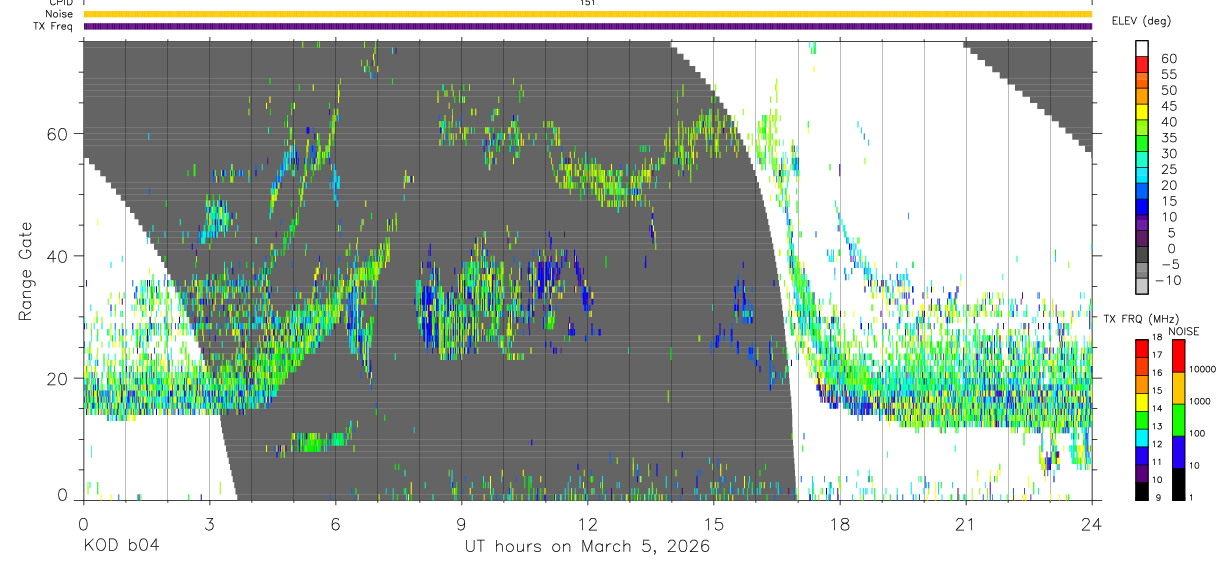Click the 9 label on TX FRQ scale
The height and width of the screenshot is (567, 1228).
coord(1158,498)
